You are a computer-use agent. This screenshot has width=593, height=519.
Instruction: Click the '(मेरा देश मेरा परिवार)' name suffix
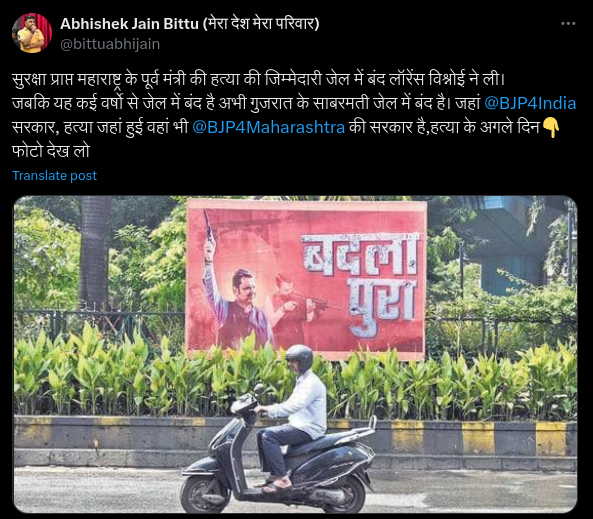click(x=261, y=24)
